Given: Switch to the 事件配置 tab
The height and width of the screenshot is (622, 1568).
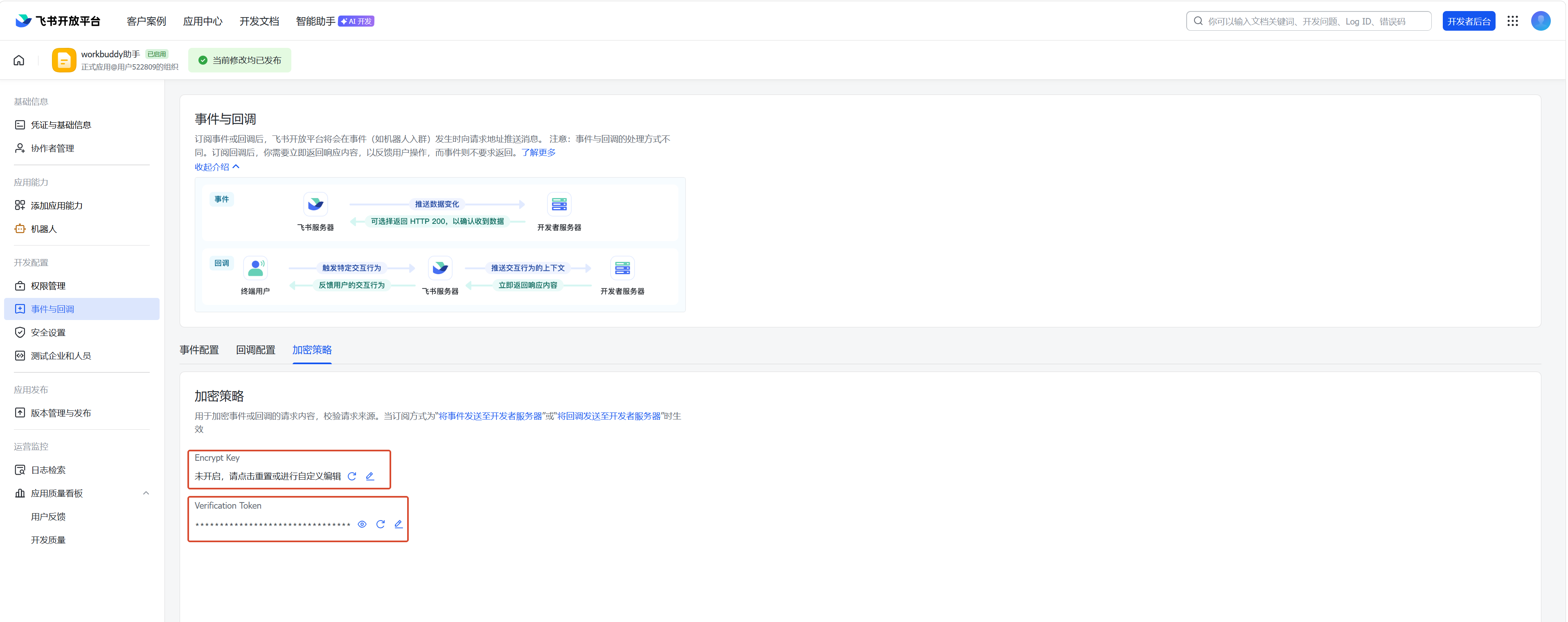Looking at the screenshot, I should (x=199, y=350).
